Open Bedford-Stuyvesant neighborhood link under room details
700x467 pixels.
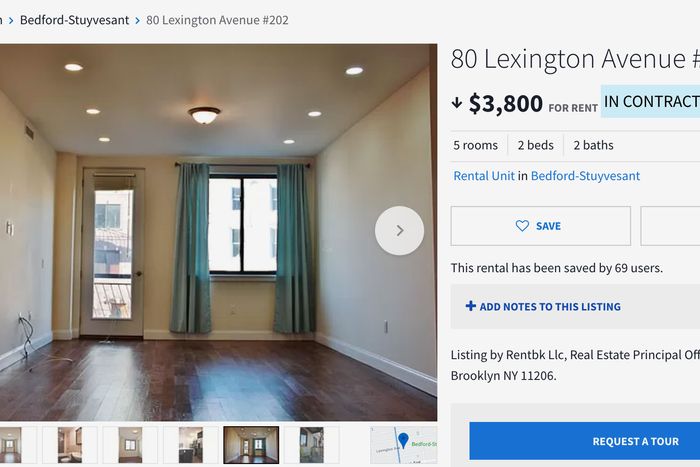tap(585, 175)
